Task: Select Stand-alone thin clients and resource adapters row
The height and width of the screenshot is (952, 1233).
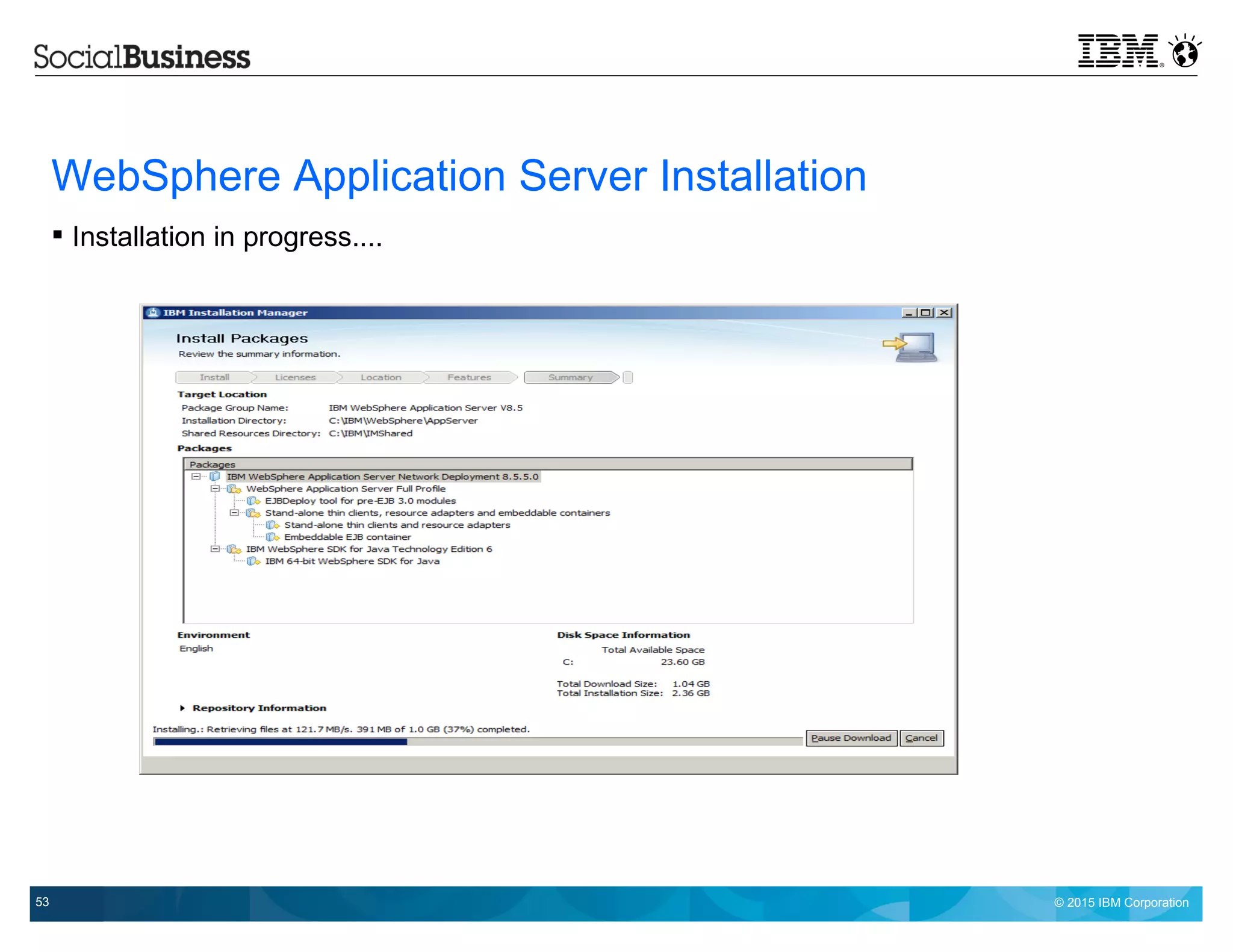Action: (397, 525)
